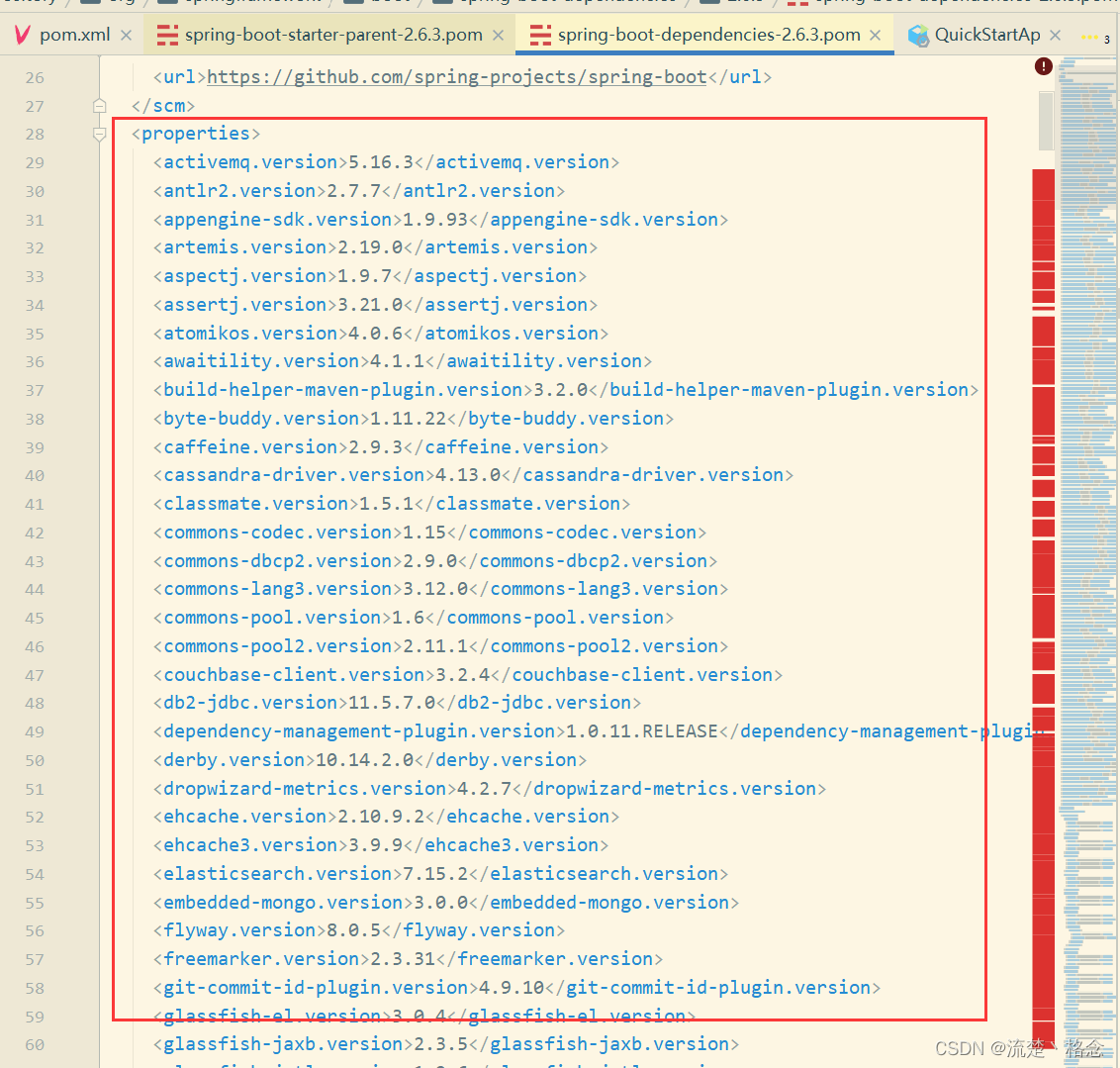Switch to the QuickStartAp tab

pyautogui.click(x=987, y=35)
